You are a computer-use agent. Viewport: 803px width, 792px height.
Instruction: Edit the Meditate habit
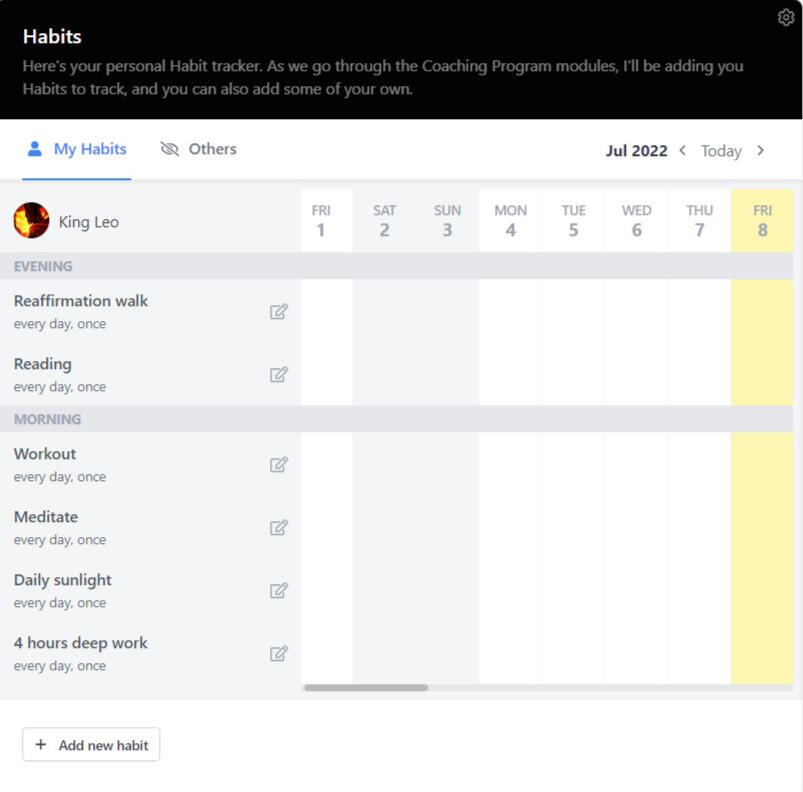[x=279, y=528]
